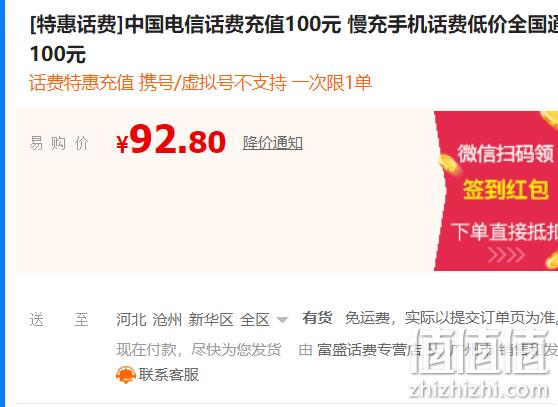
Task: Click the 中国电信话费充值100元 product title
Action: tap(233, 25)
